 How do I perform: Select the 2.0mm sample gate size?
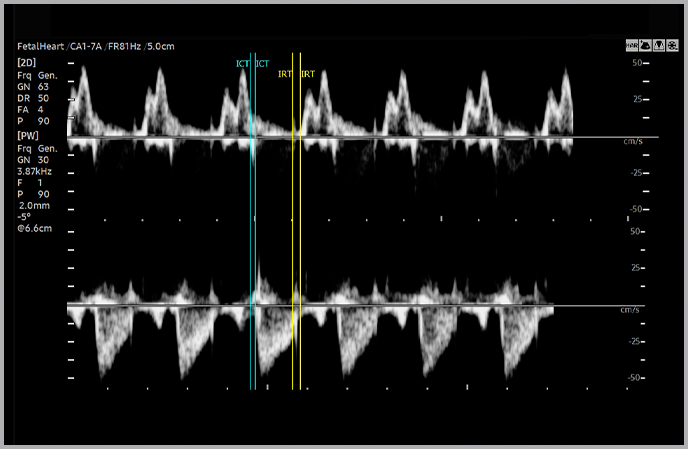point(34,205)
